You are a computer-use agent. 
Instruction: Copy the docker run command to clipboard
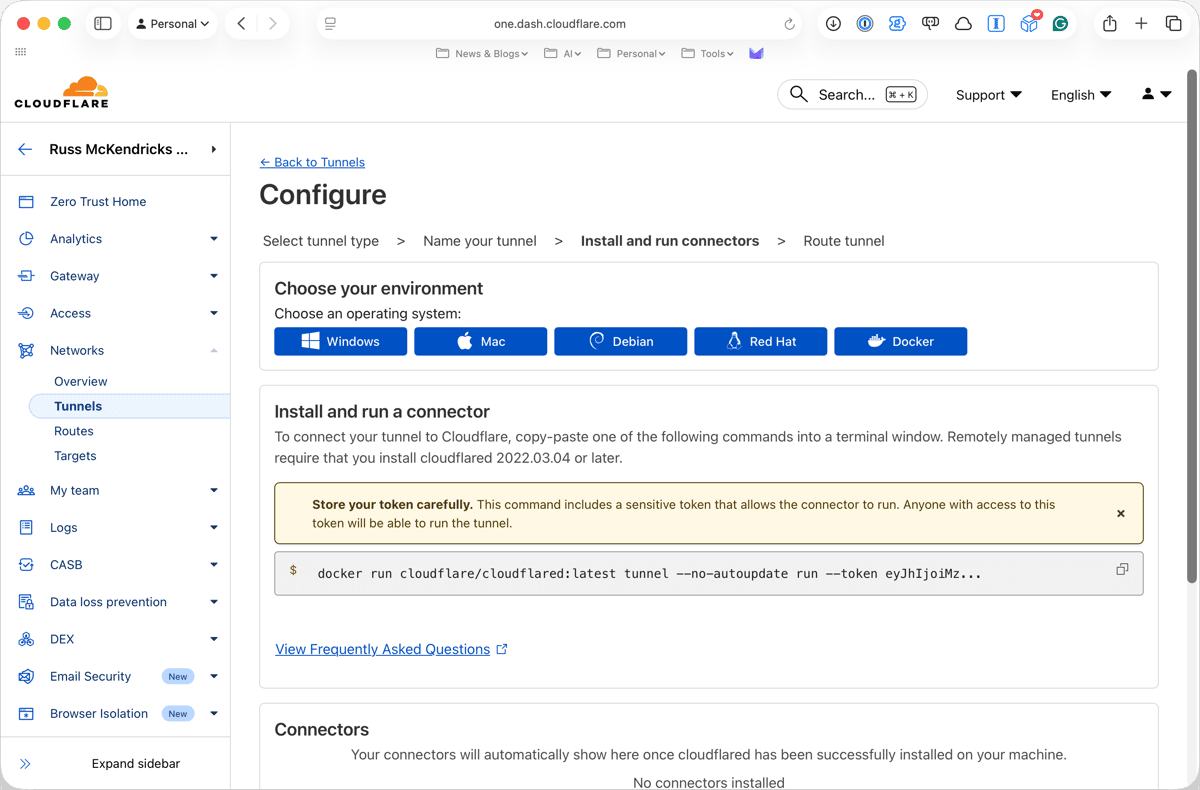pyautogui.click(x=1121, y=570)
